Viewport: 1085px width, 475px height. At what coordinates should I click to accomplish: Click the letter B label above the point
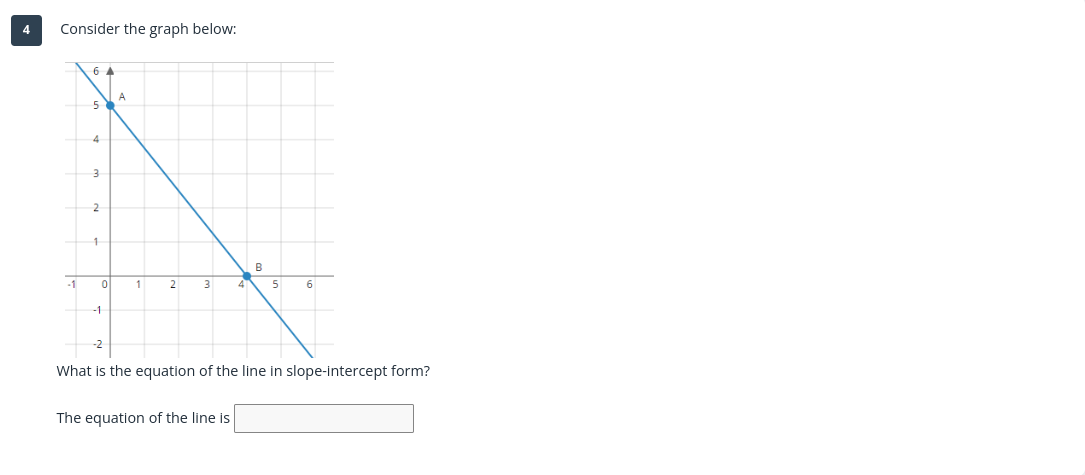pyautogui.click(x=259, y=266)
